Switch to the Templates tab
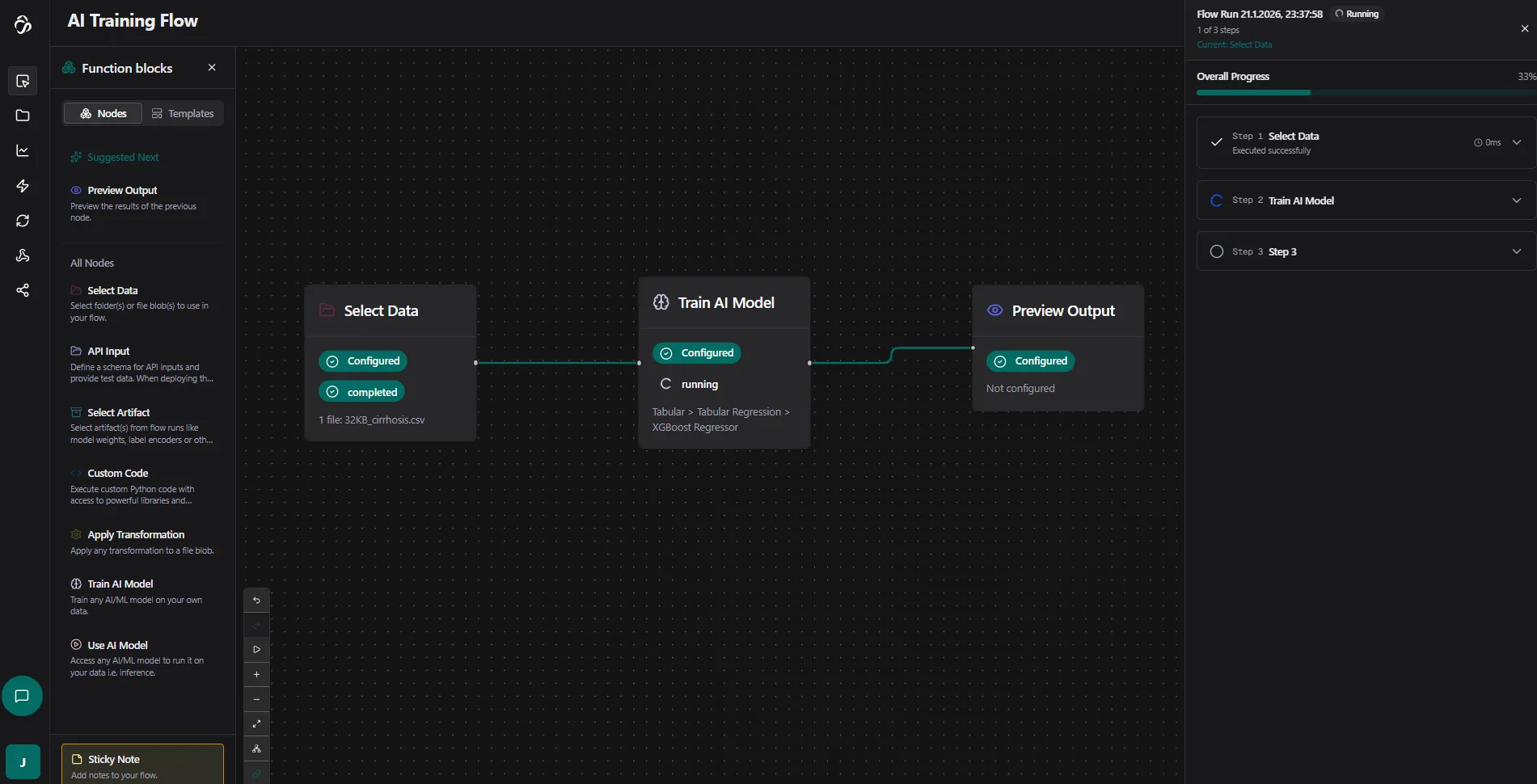Viewport: 1537px width, 784px height. pos(183,114)
